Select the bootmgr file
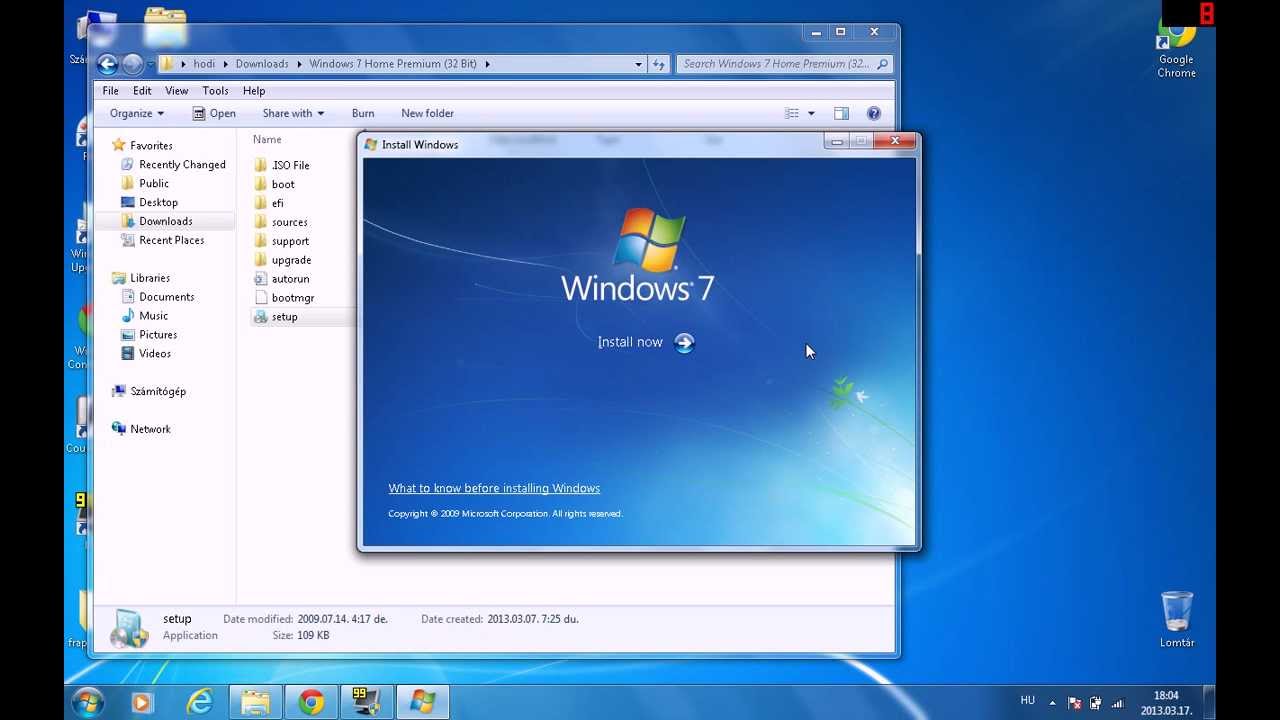Viewport: 1280px width, 720px height. point(293,299)
